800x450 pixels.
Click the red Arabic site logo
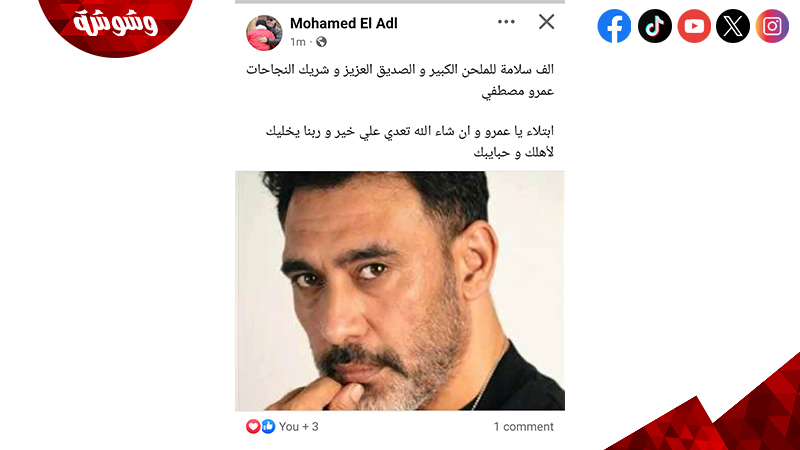click(116, 24)
